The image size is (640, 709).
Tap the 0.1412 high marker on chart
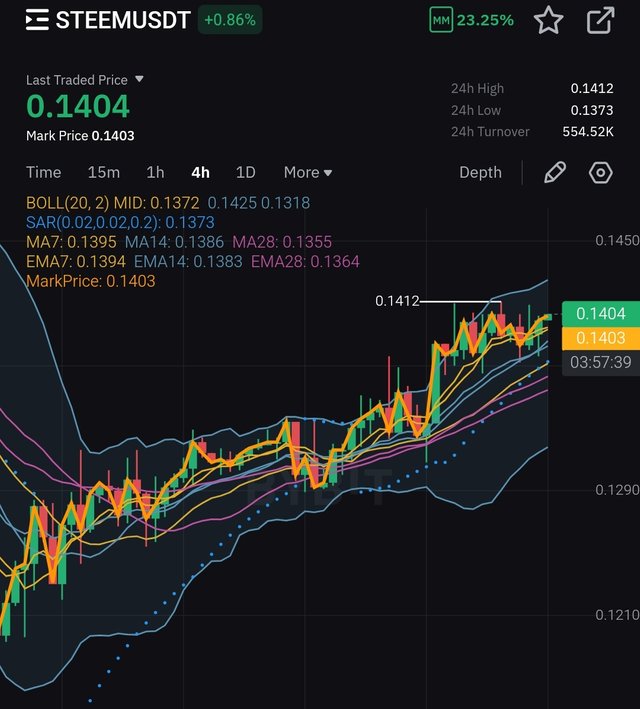[397, 301]
